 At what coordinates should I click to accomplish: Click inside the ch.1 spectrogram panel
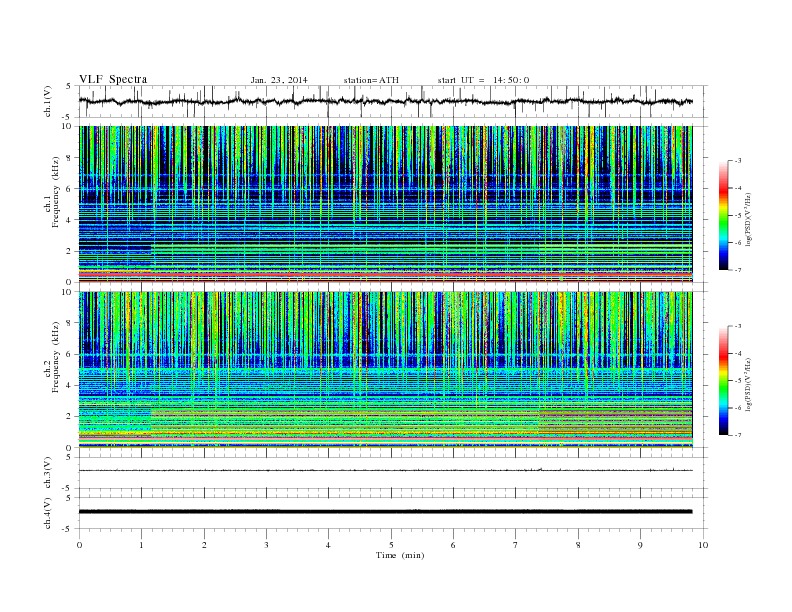(385, 204)
